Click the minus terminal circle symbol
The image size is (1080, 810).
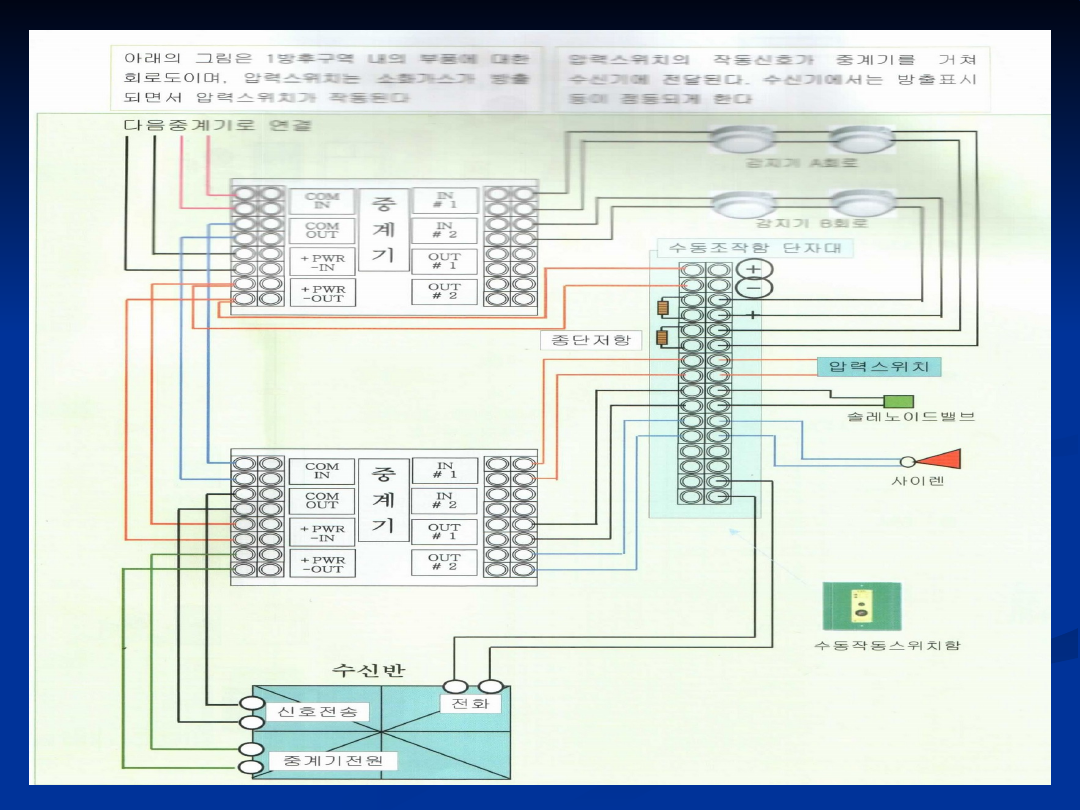coord(754,289)
